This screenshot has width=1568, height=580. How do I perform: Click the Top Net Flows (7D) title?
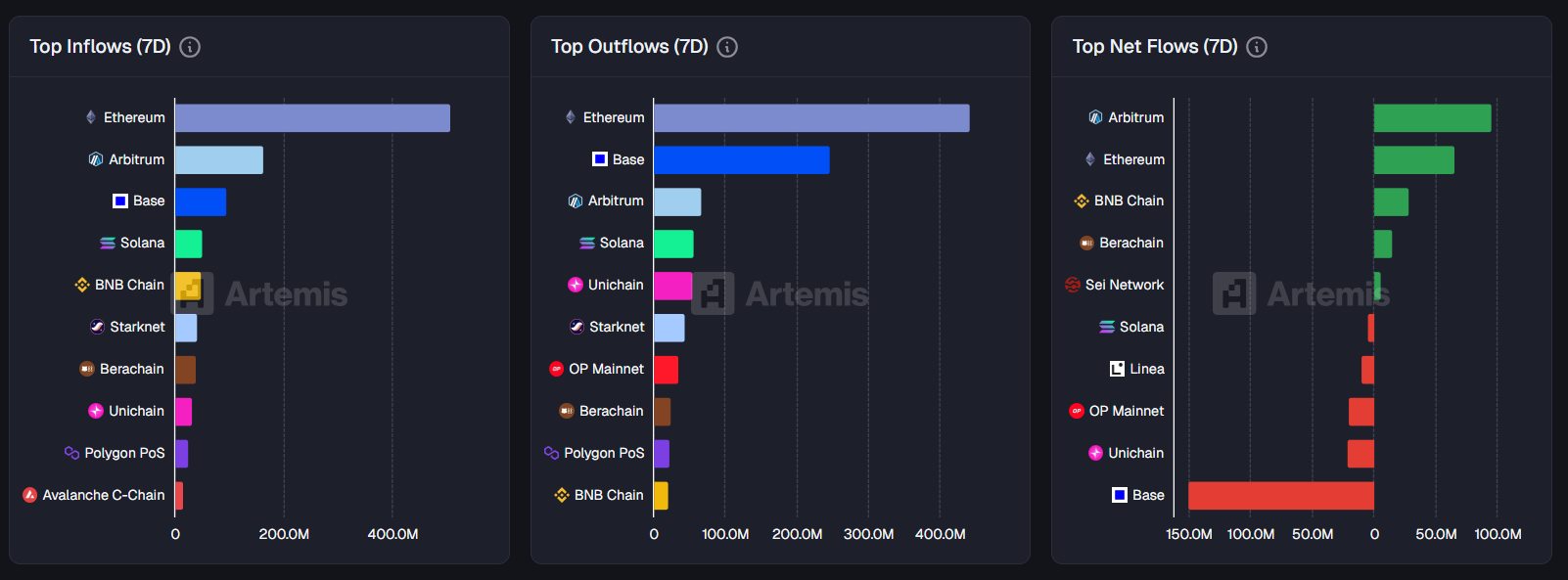pyautogui.click(x=1155, y=47)
